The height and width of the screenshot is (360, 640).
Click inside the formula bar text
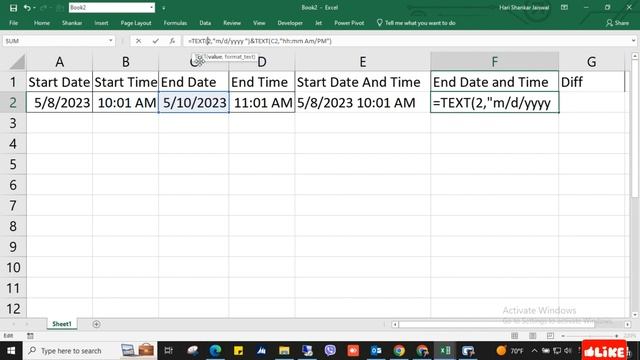(x=260, y=41)
